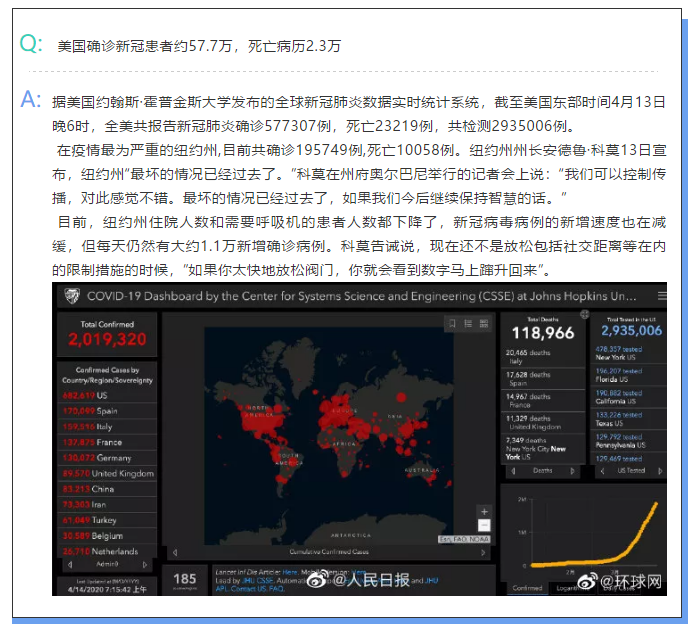Expand the Total Deaths panel icon
Screen dimensions: 700x629
click(584, 314)
